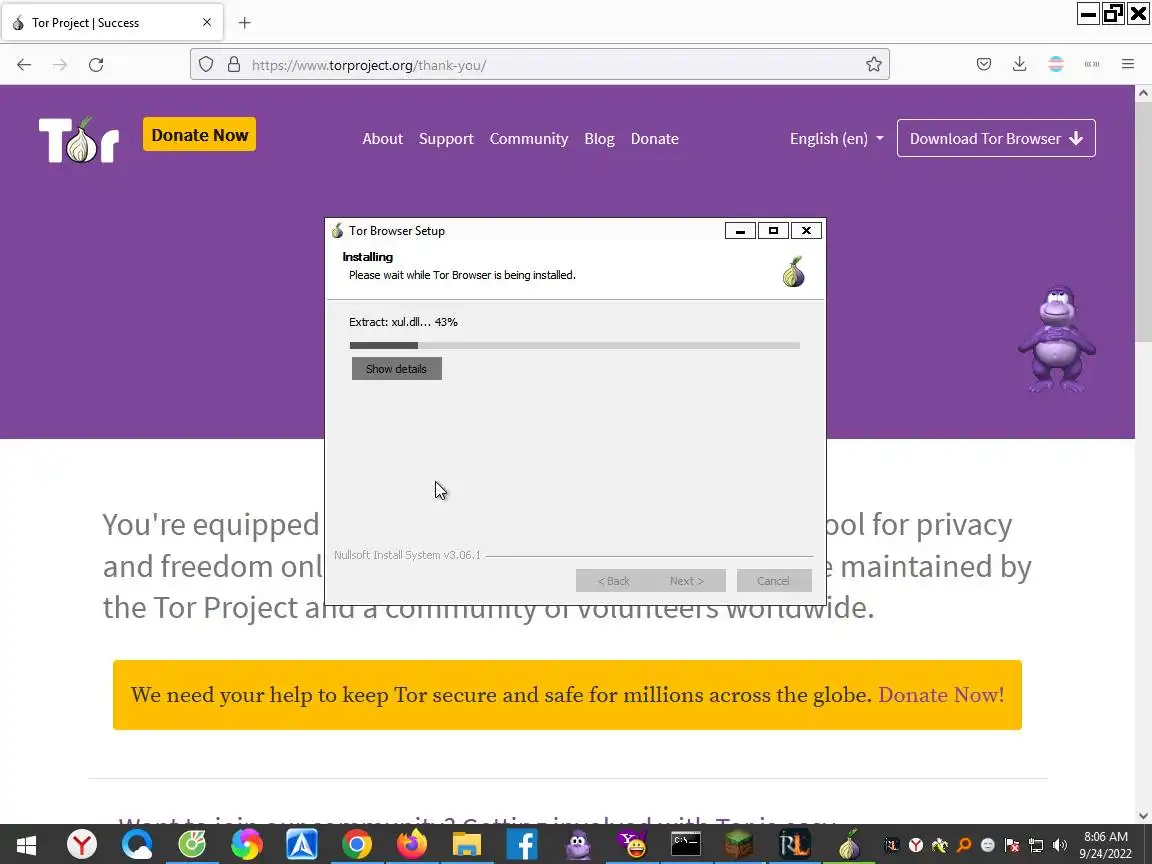Screen dimensions: 1152x864
Task: Click Show details in the installer
Action: [x=397, y=369]
